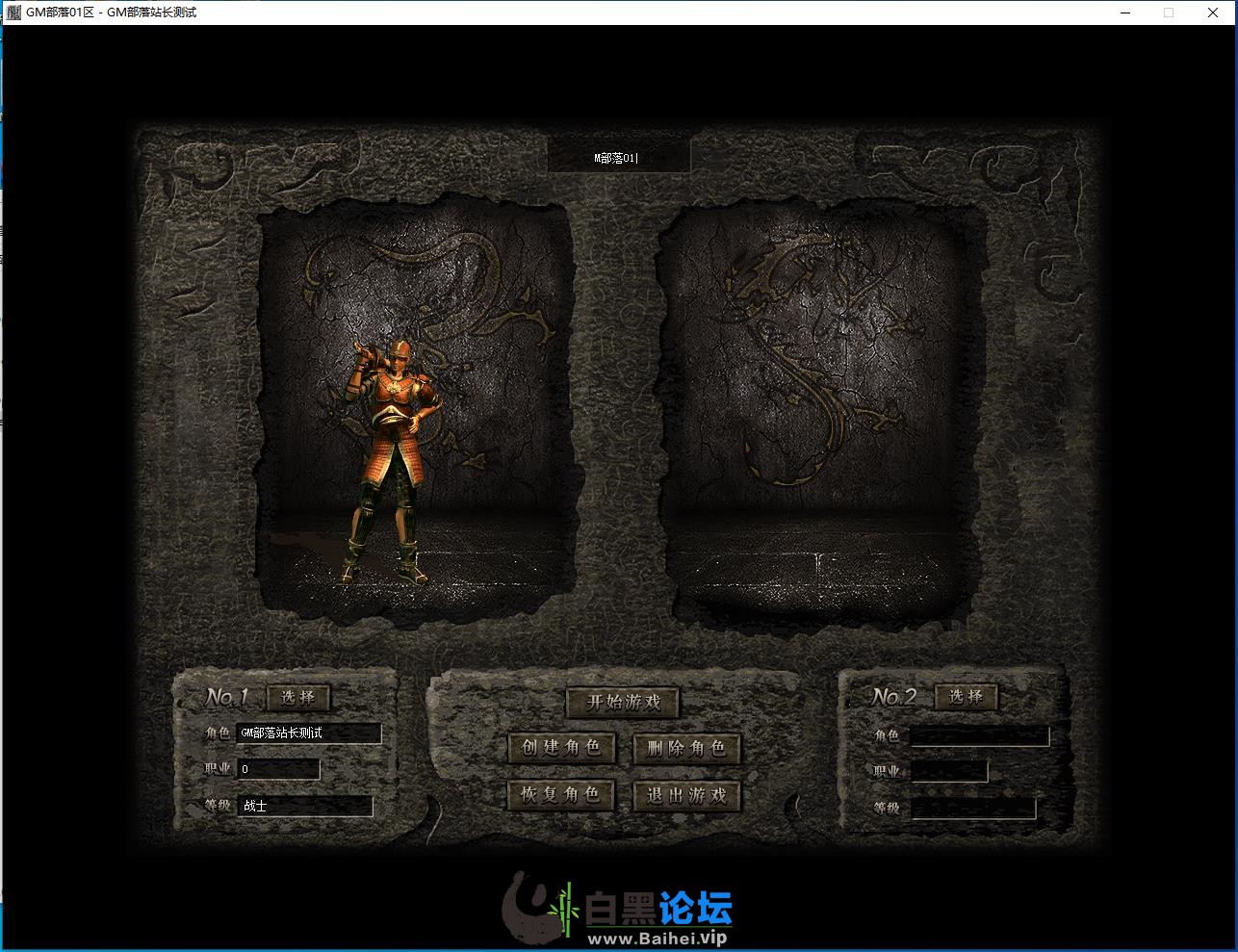Screen dimensions: 1238x952
Task: Click 选择 button next to No.1
Action: pyautogui.click(x=297, y=697)
